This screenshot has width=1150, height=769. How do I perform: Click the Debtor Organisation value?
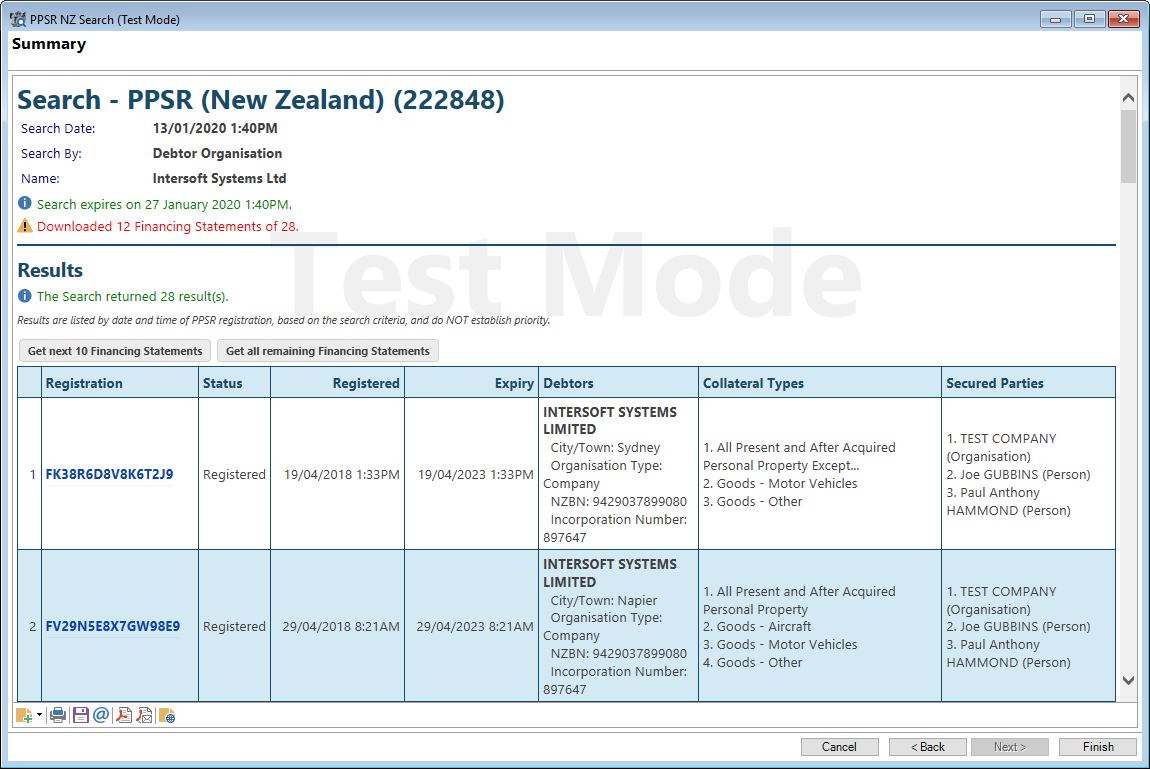(217, 153)
